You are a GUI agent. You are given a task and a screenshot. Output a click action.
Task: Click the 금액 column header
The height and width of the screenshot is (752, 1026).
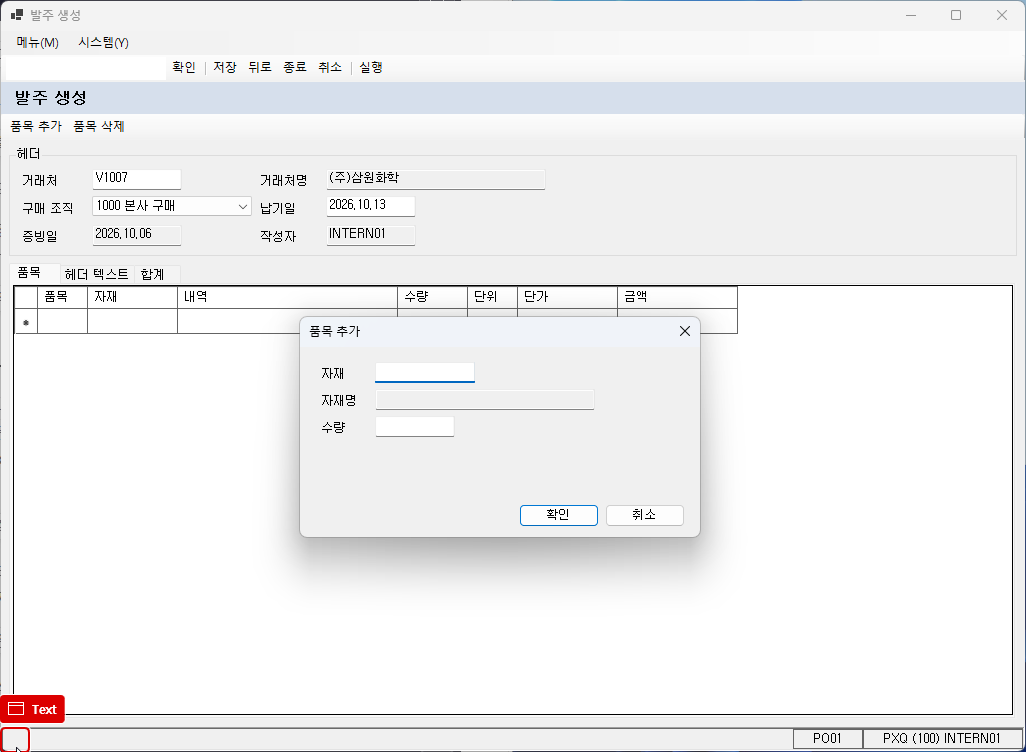677,297
